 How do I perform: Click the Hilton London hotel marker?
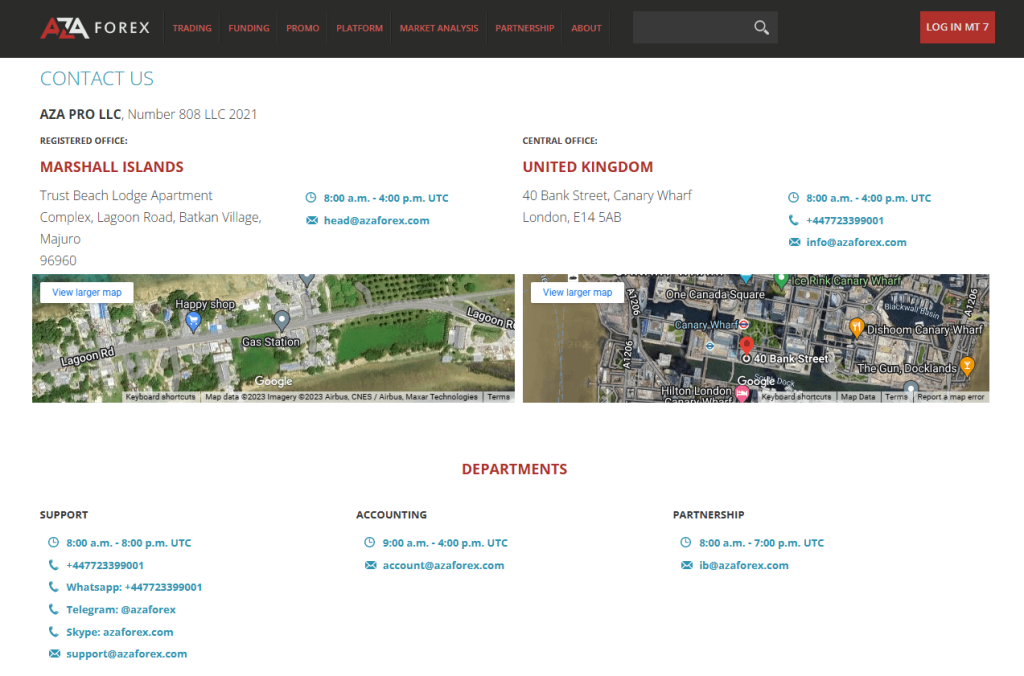742,393
